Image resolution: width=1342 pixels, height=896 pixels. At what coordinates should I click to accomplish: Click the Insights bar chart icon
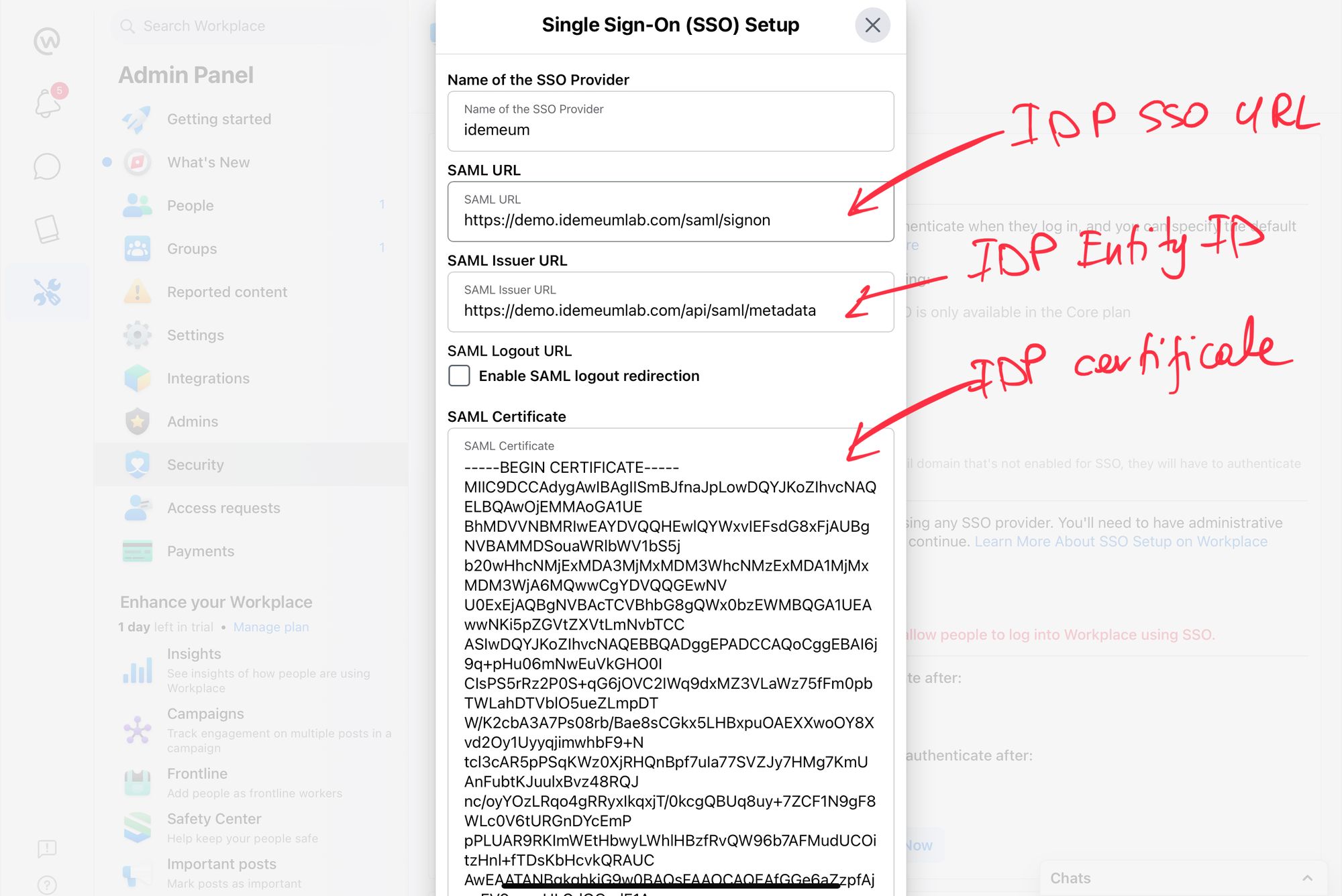tap(138, 671)
